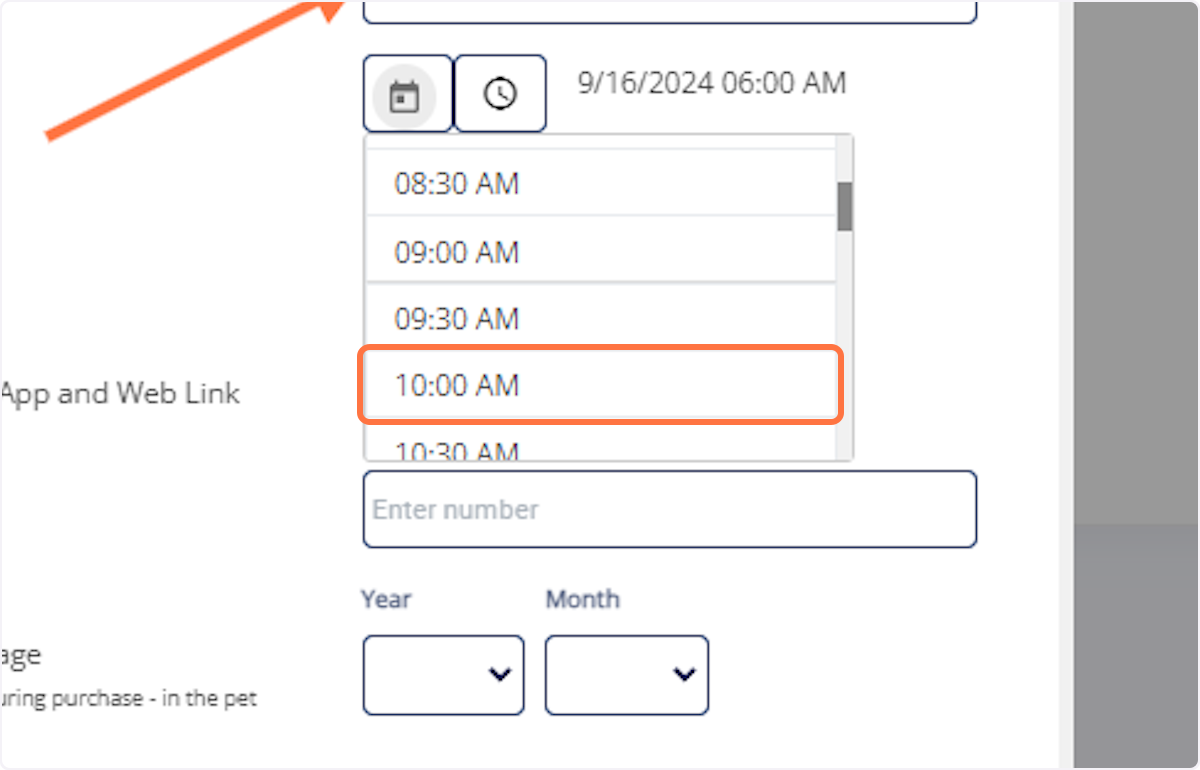
Task: Select the calendar icon button
Action: (406, 93)
